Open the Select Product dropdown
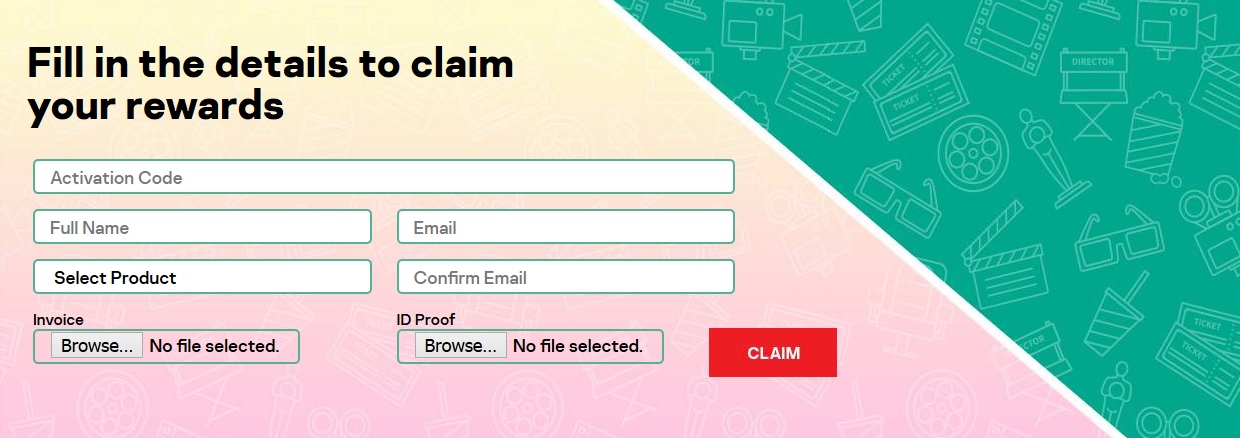The height and width of the screenshot is (438, 1240). 202,277
